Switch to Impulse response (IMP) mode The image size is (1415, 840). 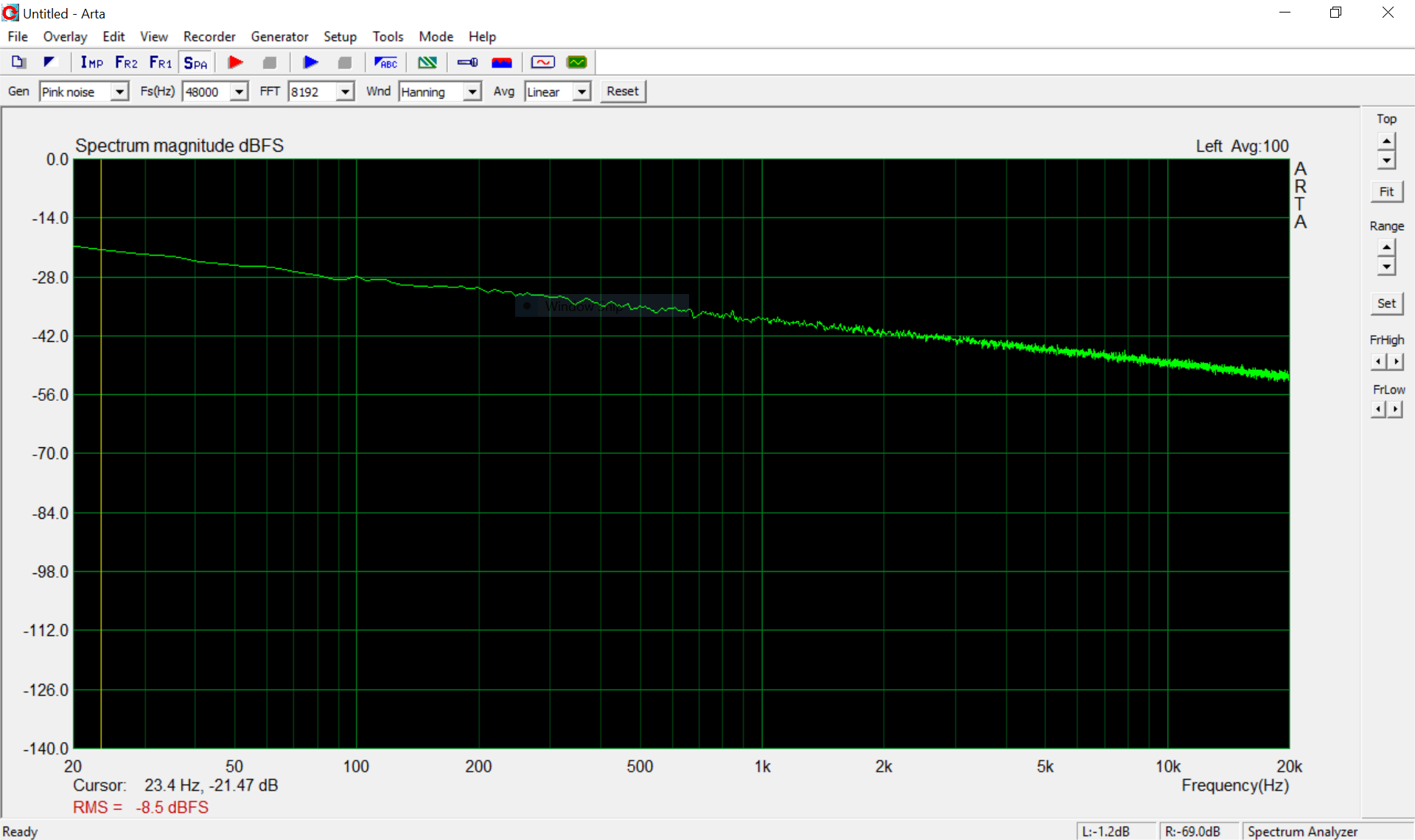tap(91, 63)
